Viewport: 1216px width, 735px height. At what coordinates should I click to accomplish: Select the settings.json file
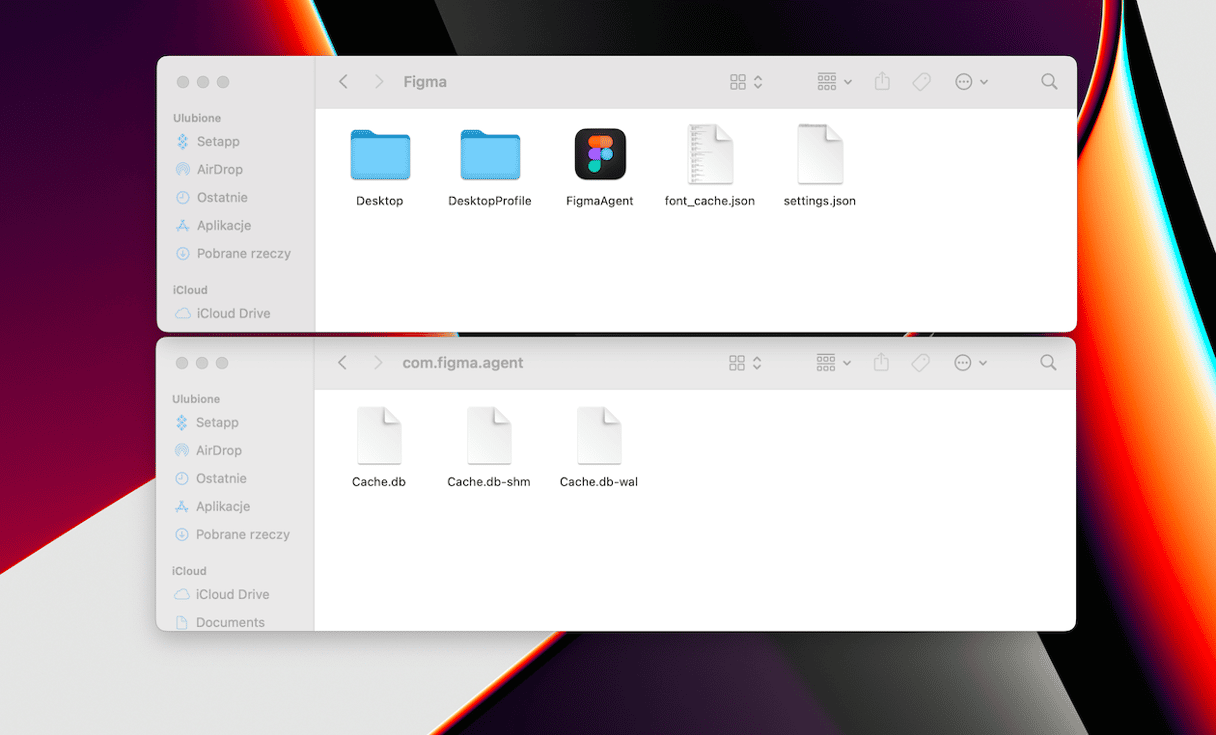820,155
